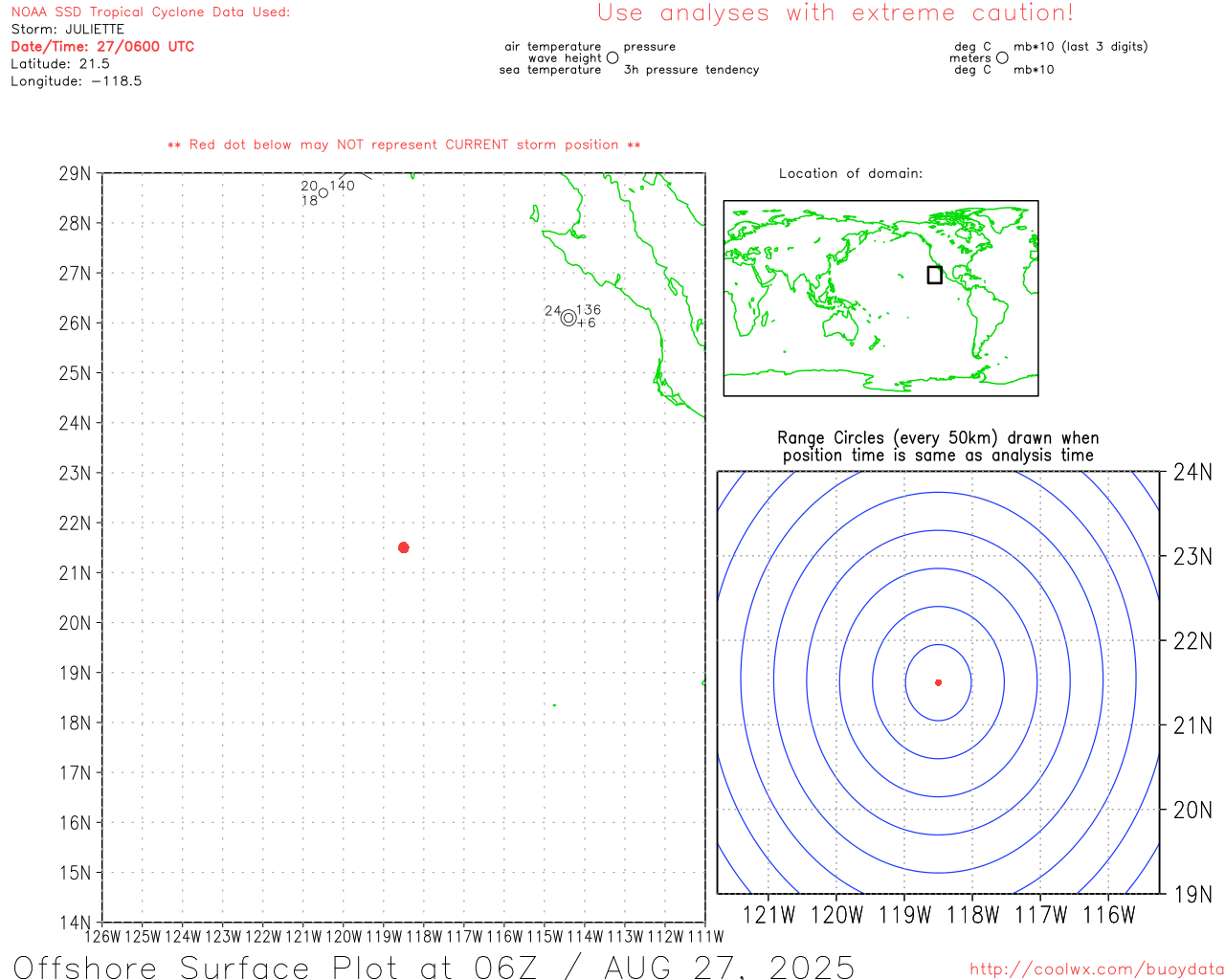
Task: Click 'NOAA SSD Tropical Cyclone Data Used:' heading
Action: tap(150, 12)
